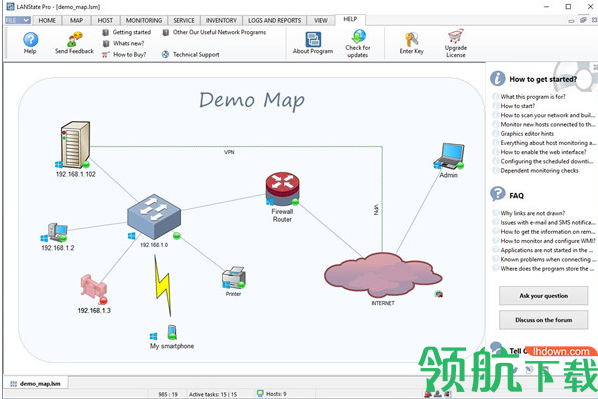The image size is (598, 399).
Task: Switch to the HOST ribbon tab
Action: tap(105, 21)
